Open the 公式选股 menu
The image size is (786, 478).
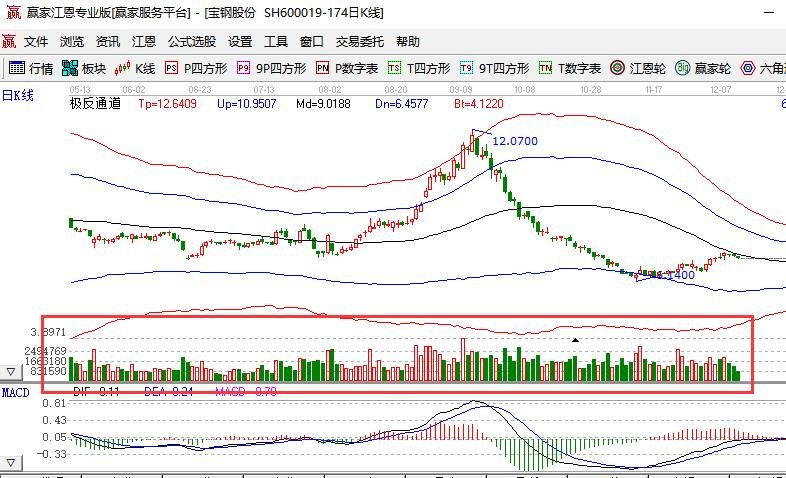(191, 42)
